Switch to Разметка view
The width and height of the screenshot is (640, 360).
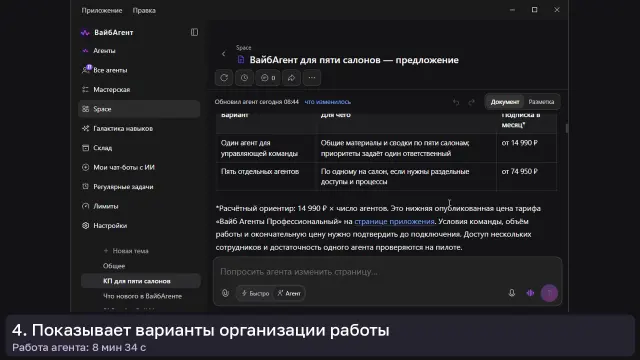click(x=541, y=102)
